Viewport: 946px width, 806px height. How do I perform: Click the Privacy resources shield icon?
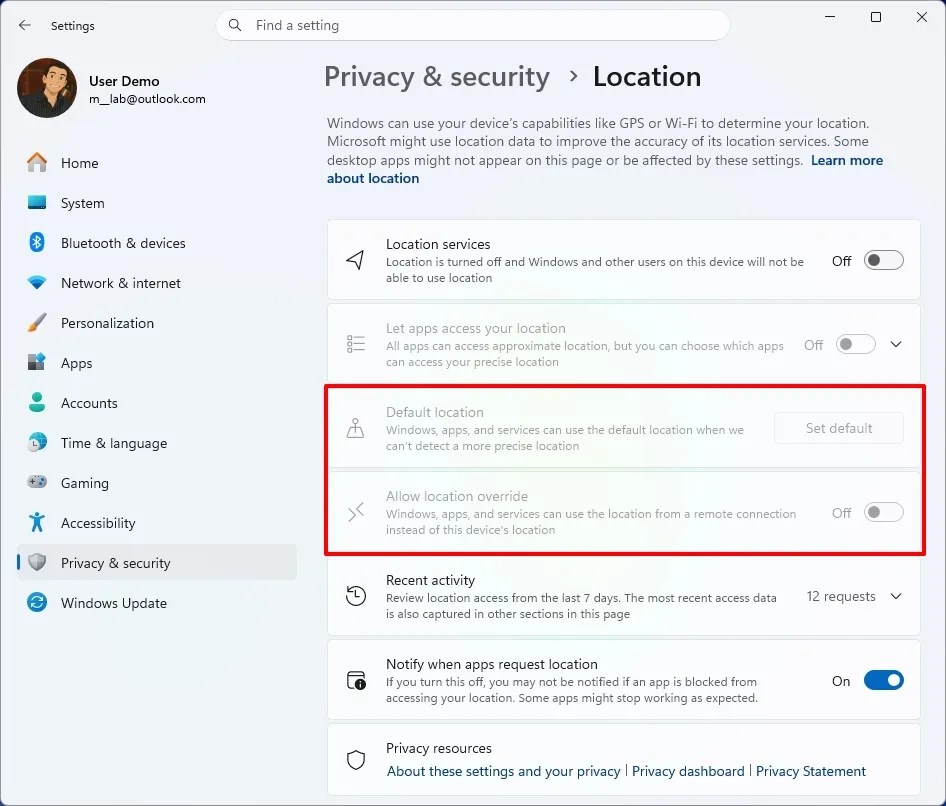(x=355, y=760)
